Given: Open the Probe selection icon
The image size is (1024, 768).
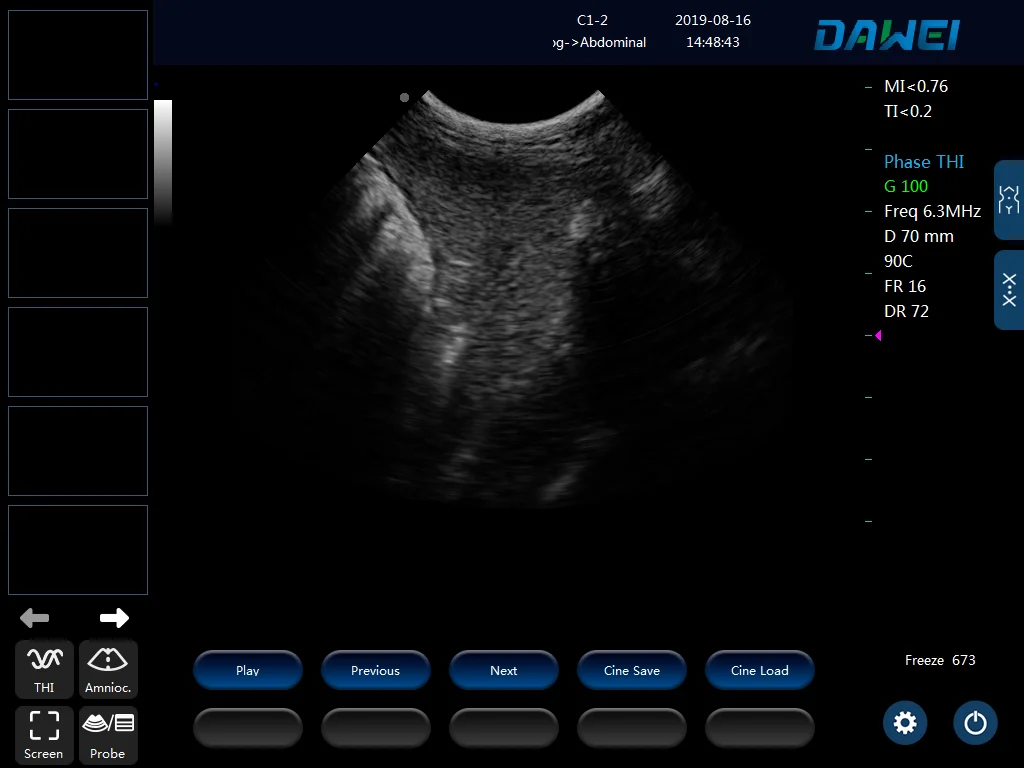Looking at the screenshot, I should [107, 735].
